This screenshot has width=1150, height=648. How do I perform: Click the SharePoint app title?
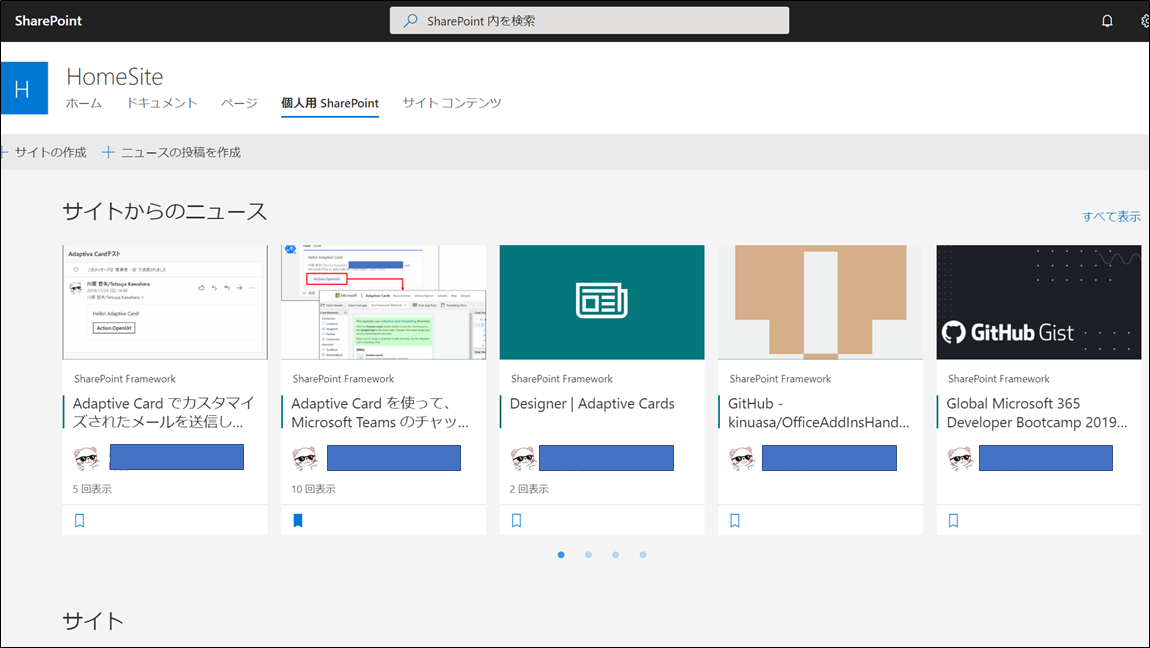click(48, 21)
